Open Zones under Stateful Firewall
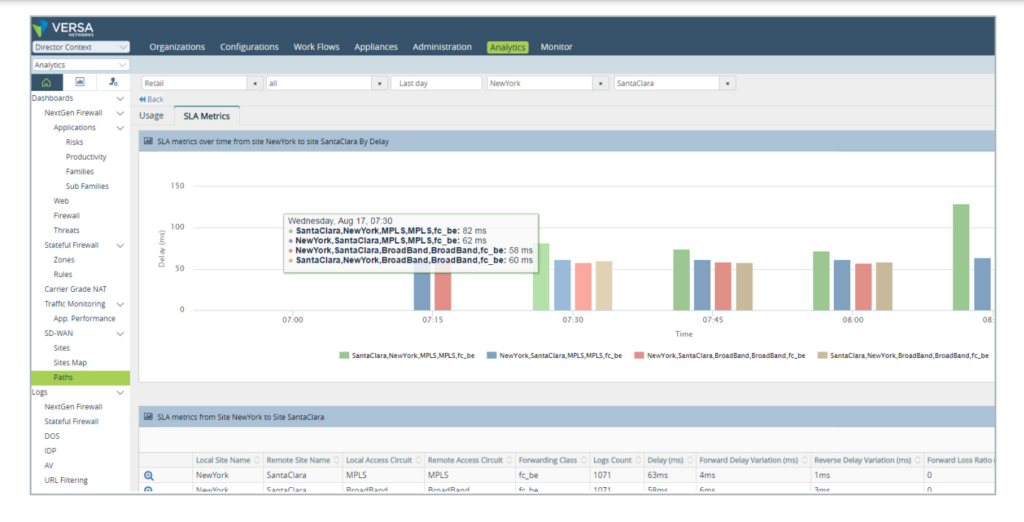This screenshot has width=1024, height=522. click(x=64, y=260)
